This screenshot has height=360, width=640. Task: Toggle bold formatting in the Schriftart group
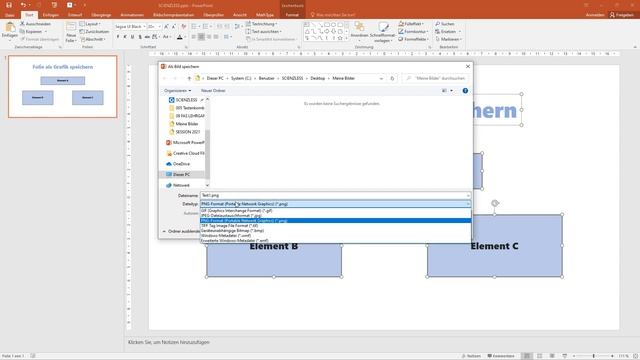coord(118,37)
